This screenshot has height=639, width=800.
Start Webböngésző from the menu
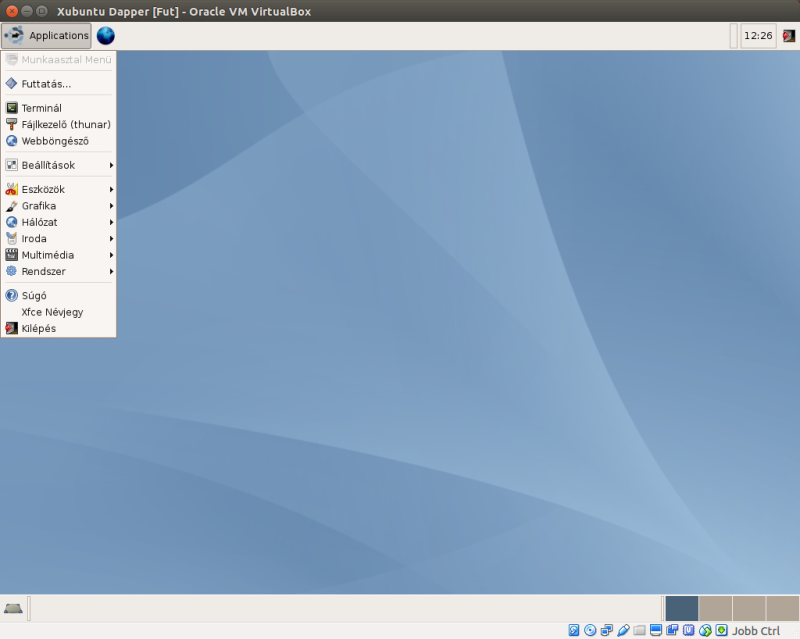[59, 140]
